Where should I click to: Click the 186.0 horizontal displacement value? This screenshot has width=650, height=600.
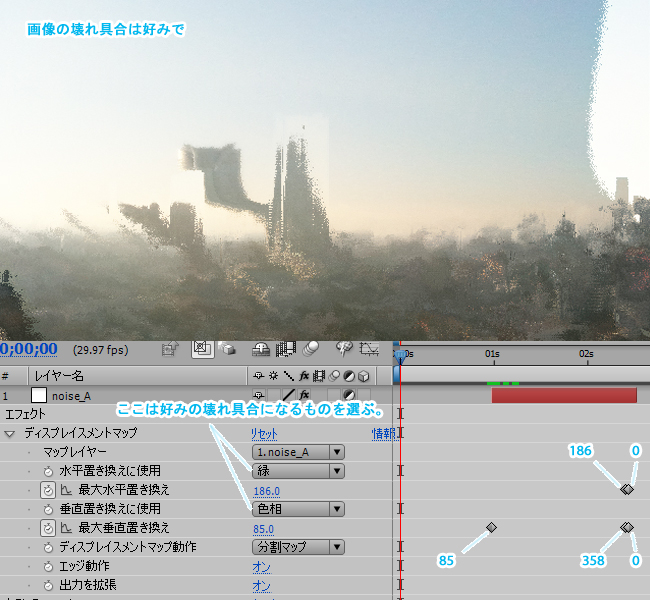(266, 490)
